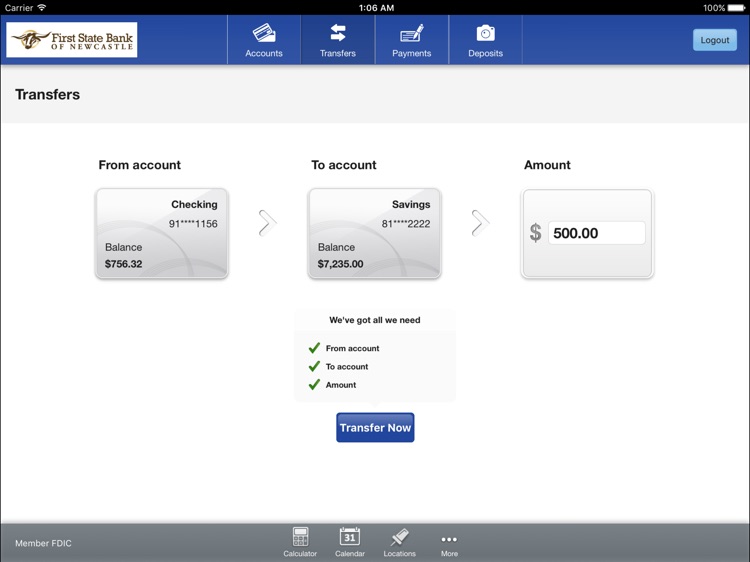Open the Accounts tab

coord(264,40)
